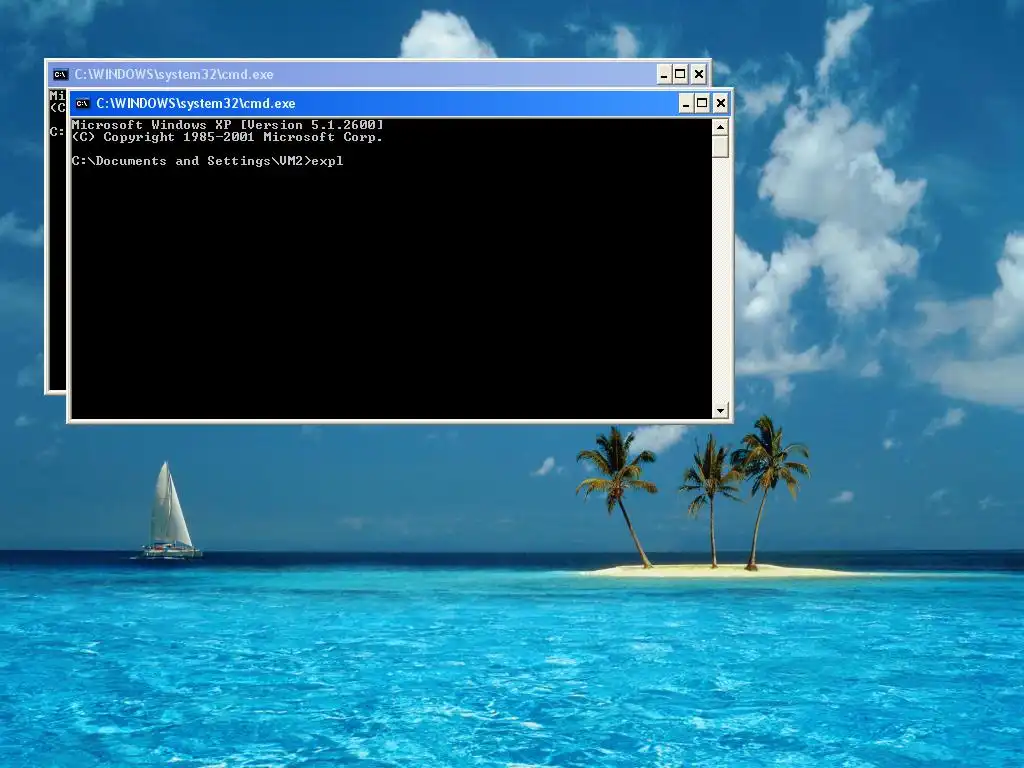The height and width of the screenshot is (768, 1024).
Task: Click the front window title bar text
Action: [x=196, y=103]
